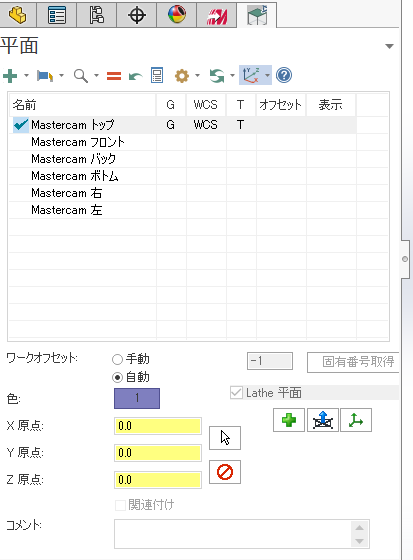This screenshot has width=413, height=560.
Task: Toggle the Lathe 平面 checkbox
Action: click(x=236, y=393)
